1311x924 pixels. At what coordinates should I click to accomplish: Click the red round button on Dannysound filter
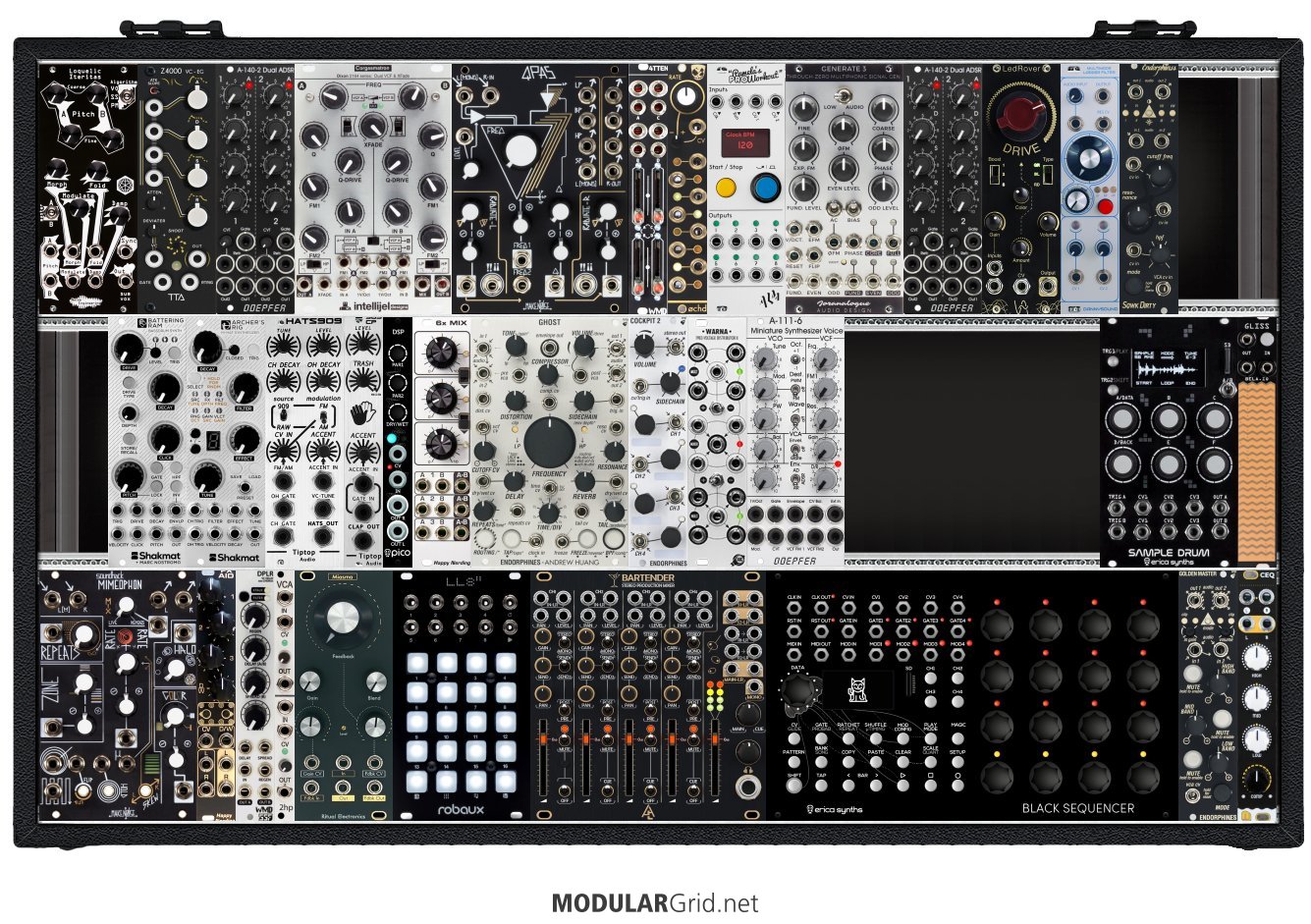(1105, 206)
